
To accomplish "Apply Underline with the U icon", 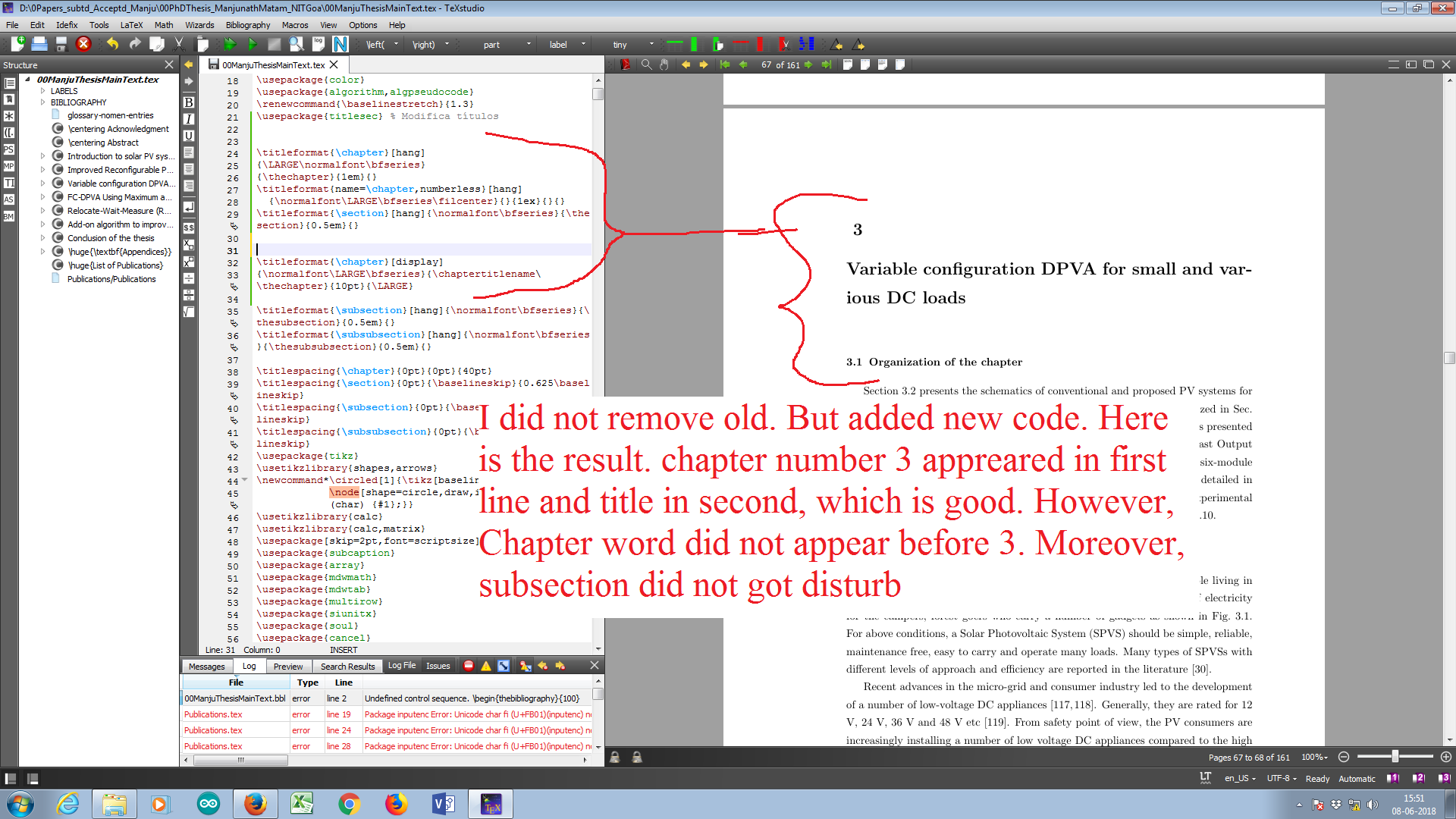I will pos(189,136).
